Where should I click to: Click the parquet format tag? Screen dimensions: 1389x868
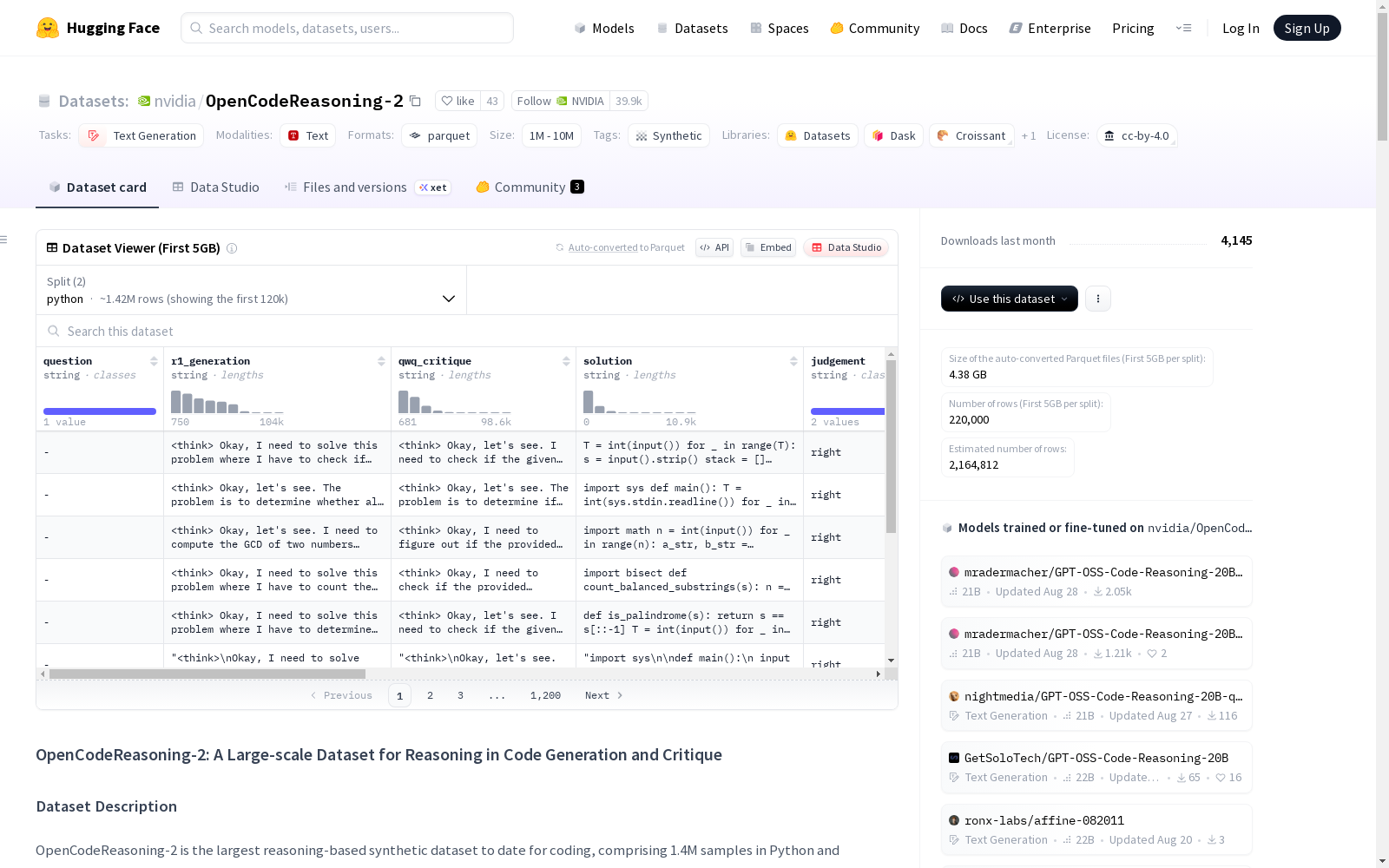439,135
